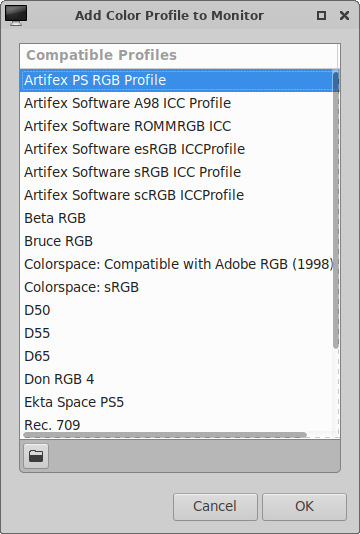Click the monitor icon in the title bar
This screenshot has width=360, height=534.
pos(16,15)
